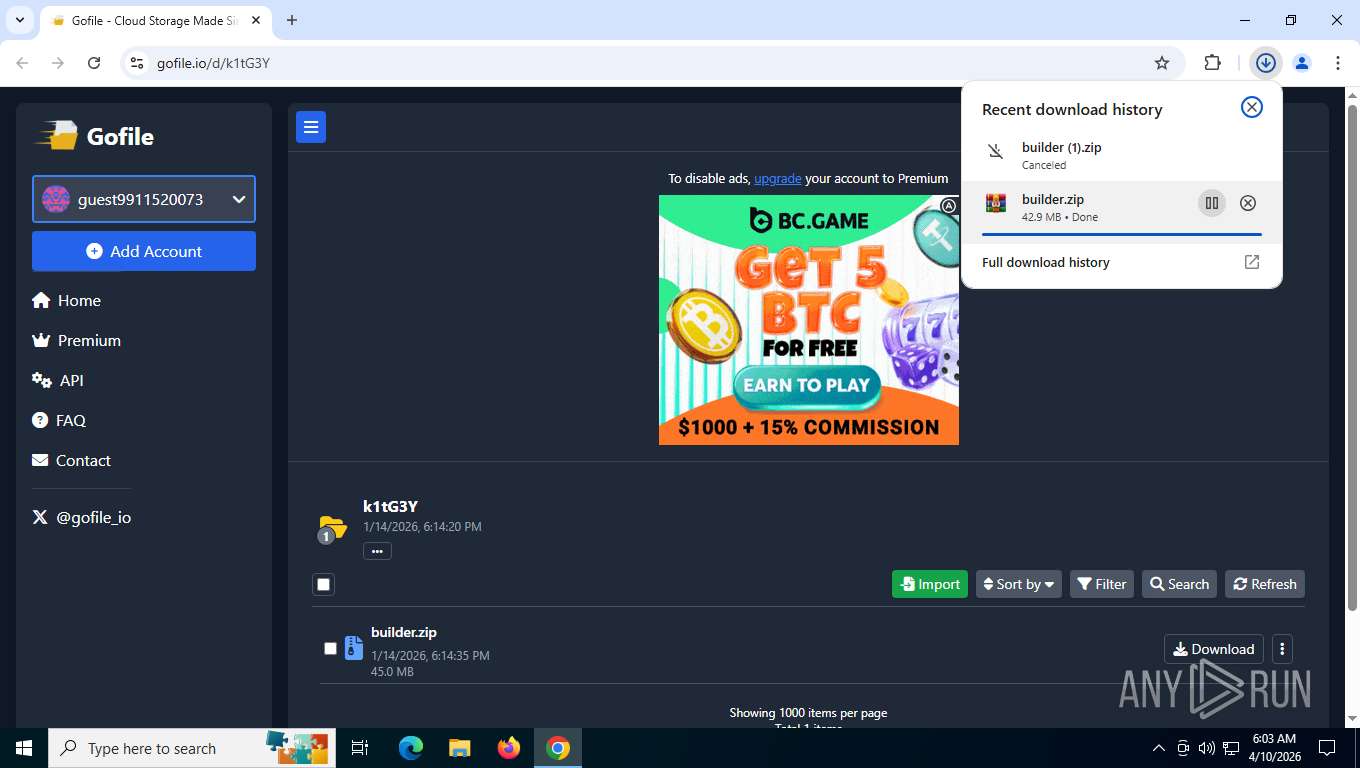Click the Add Account button
This screenshot has height=768, width=1360.
click(144, 251)
